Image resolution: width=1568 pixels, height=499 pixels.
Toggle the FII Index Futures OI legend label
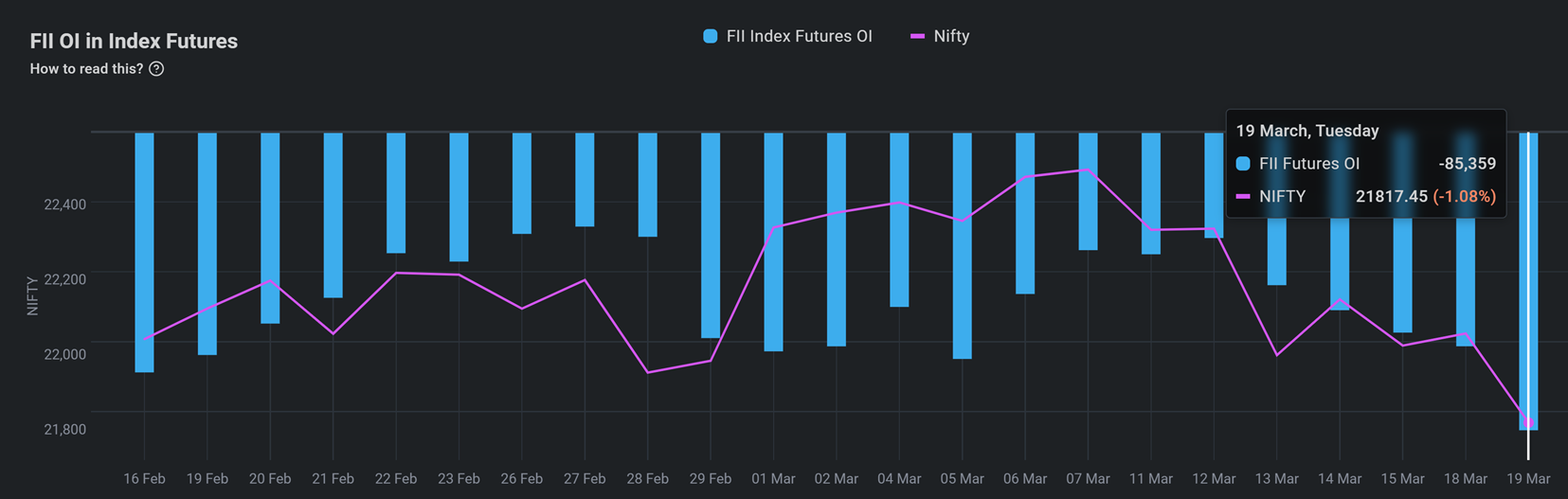(798, 37)
